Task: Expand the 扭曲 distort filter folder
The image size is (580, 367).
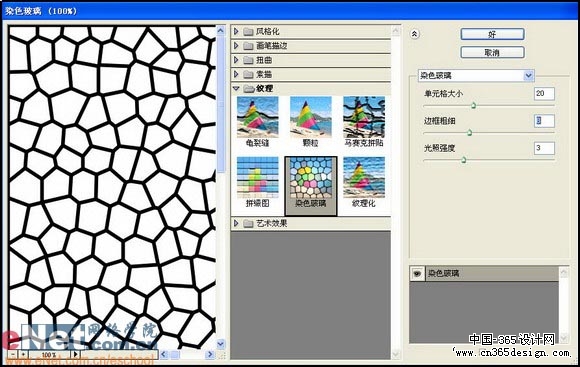Action: point(236,60)
